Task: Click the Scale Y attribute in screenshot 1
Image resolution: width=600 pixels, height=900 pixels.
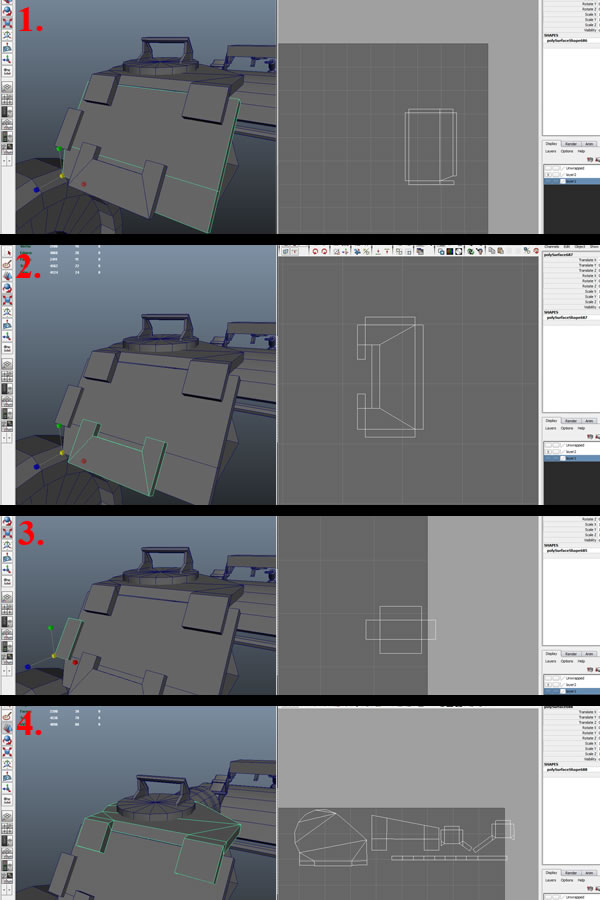Action: point(590,20)
